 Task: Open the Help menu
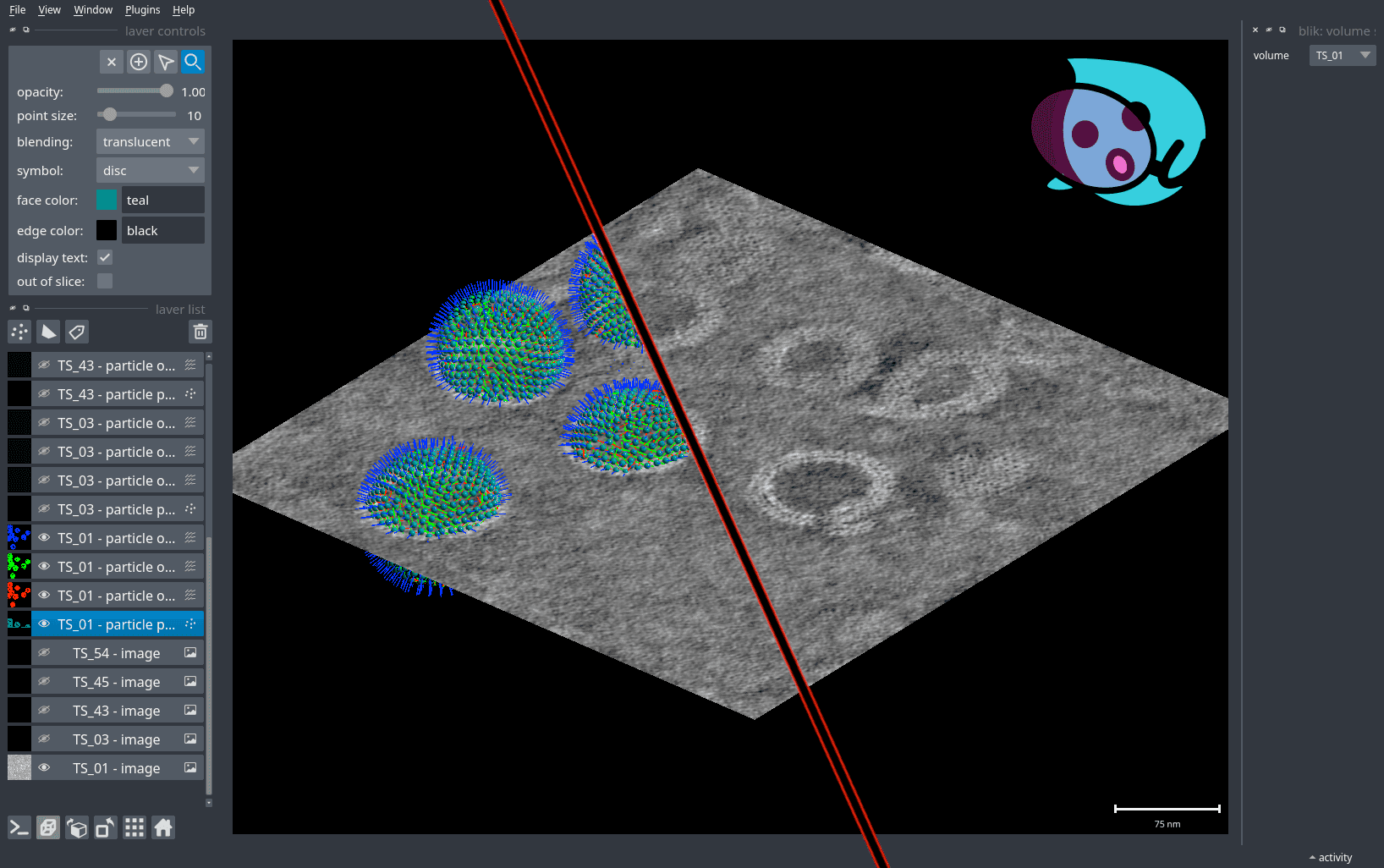point(184,10)
